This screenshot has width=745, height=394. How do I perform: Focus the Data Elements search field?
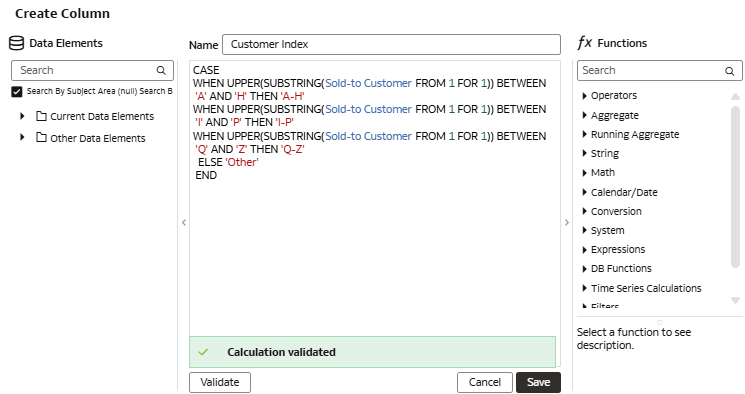(92, 70)
